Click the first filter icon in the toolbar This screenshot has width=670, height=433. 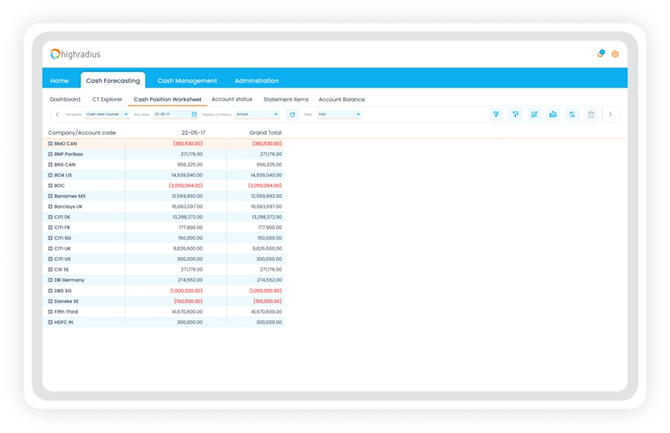coord(496,115)
